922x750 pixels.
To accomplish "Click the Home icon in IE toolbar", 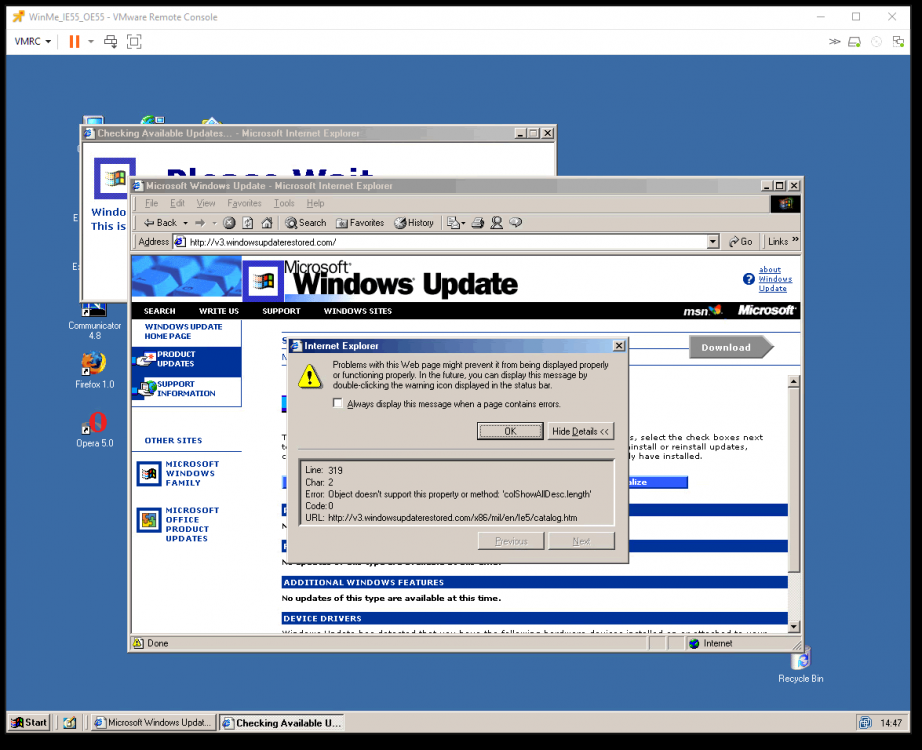I will coord(268,223).
